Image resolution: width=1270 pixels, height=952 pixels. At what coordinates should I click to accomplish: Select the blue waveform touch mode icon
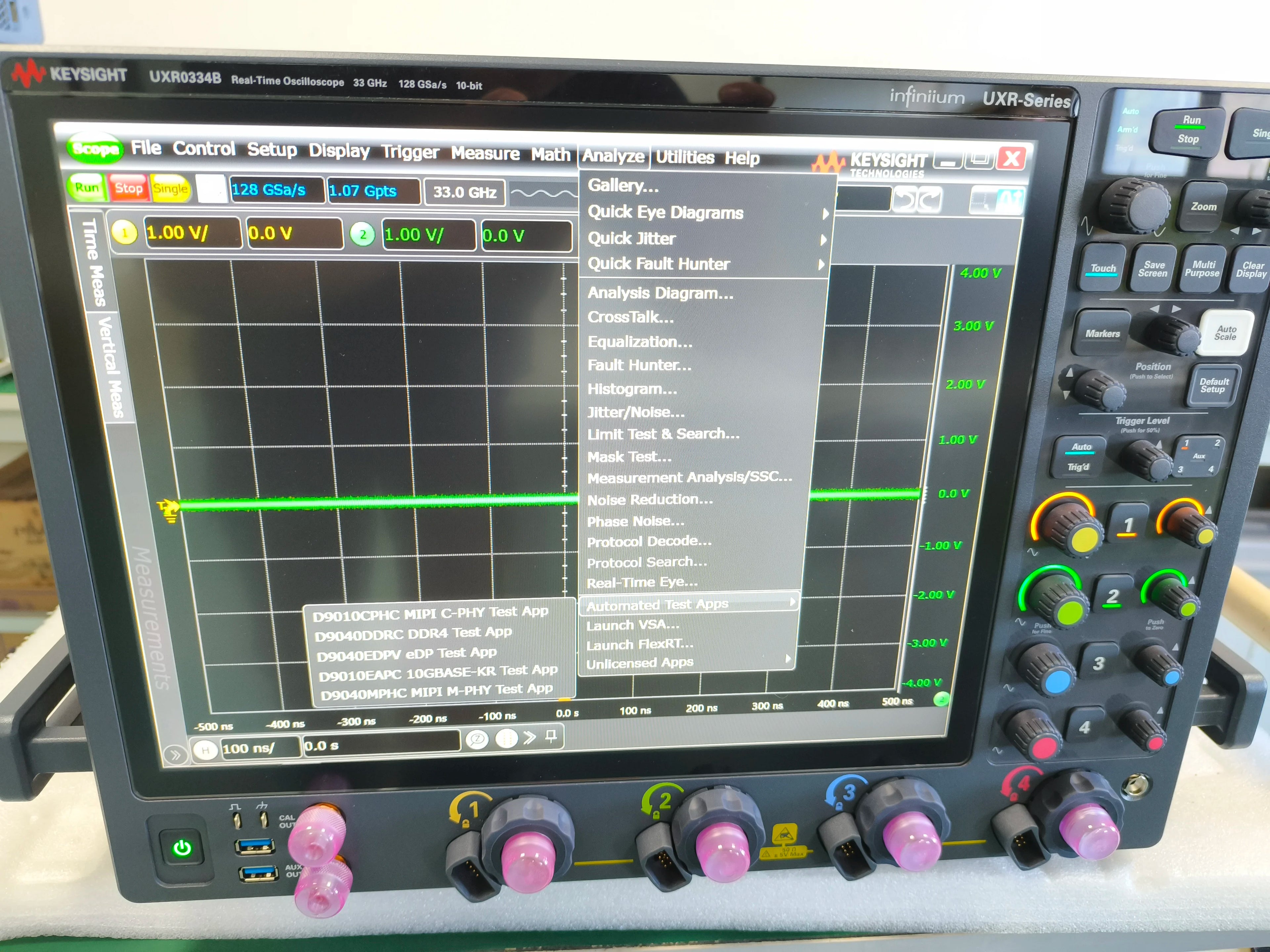point(1009,201)
